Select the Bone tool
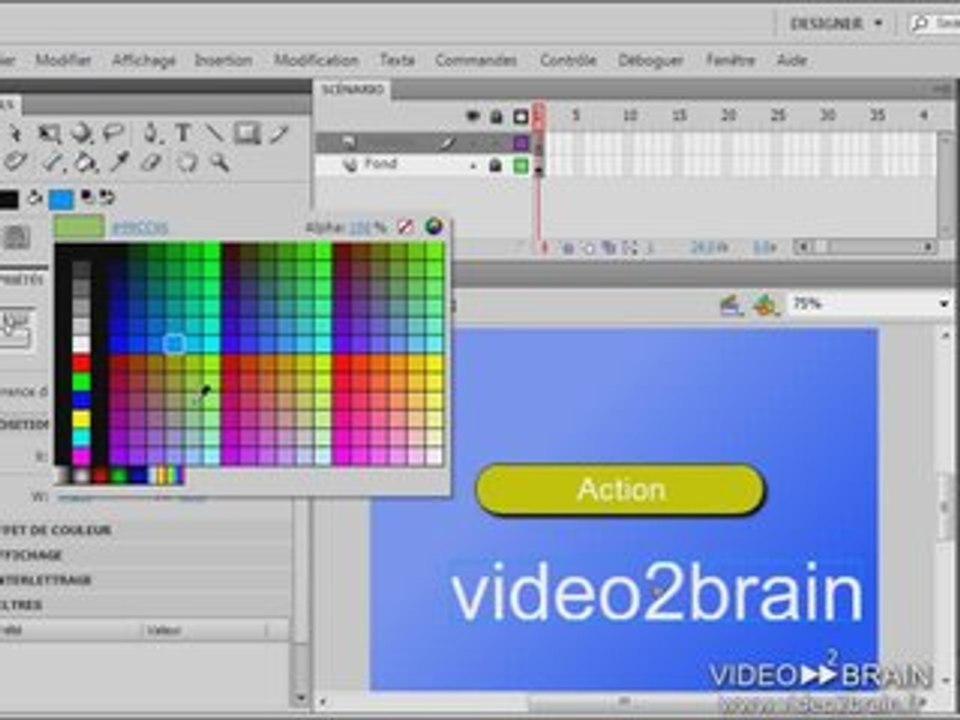This screenshot has width=960, height=720. [53, 163]
